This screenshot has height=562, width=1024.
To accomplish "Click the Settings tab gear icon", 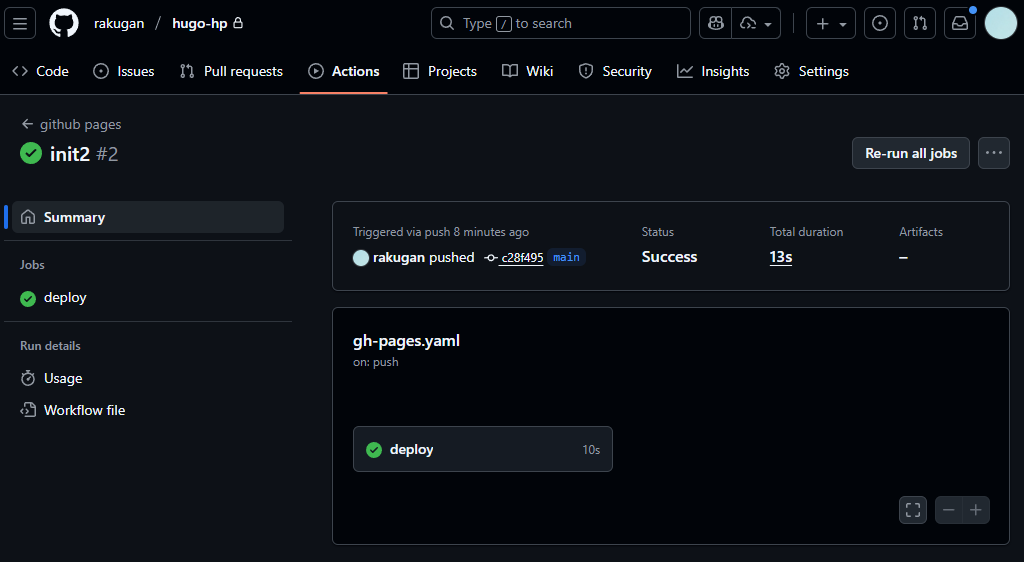I will (782, 71).
